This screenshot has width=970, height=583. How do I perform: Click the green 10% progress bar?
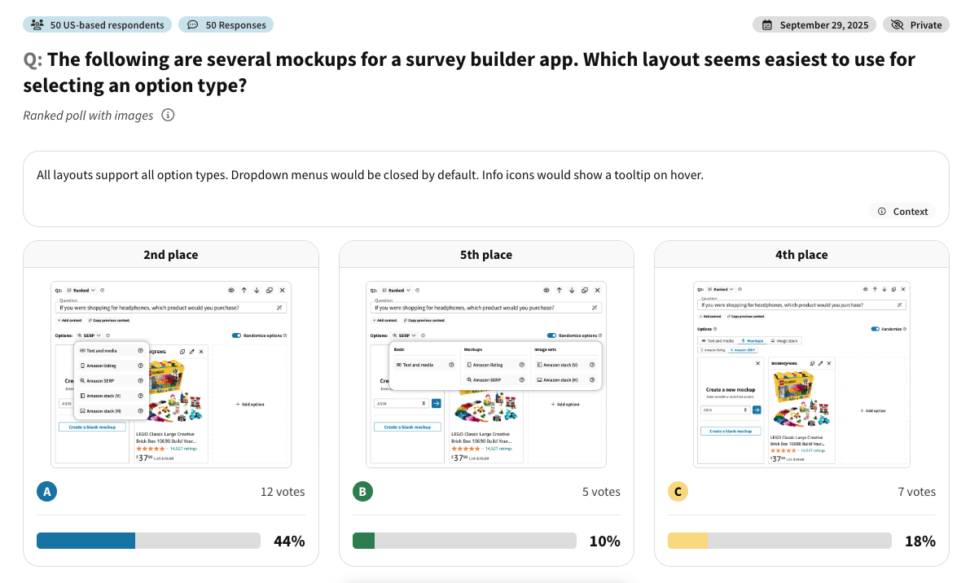(x=464, y=540)
